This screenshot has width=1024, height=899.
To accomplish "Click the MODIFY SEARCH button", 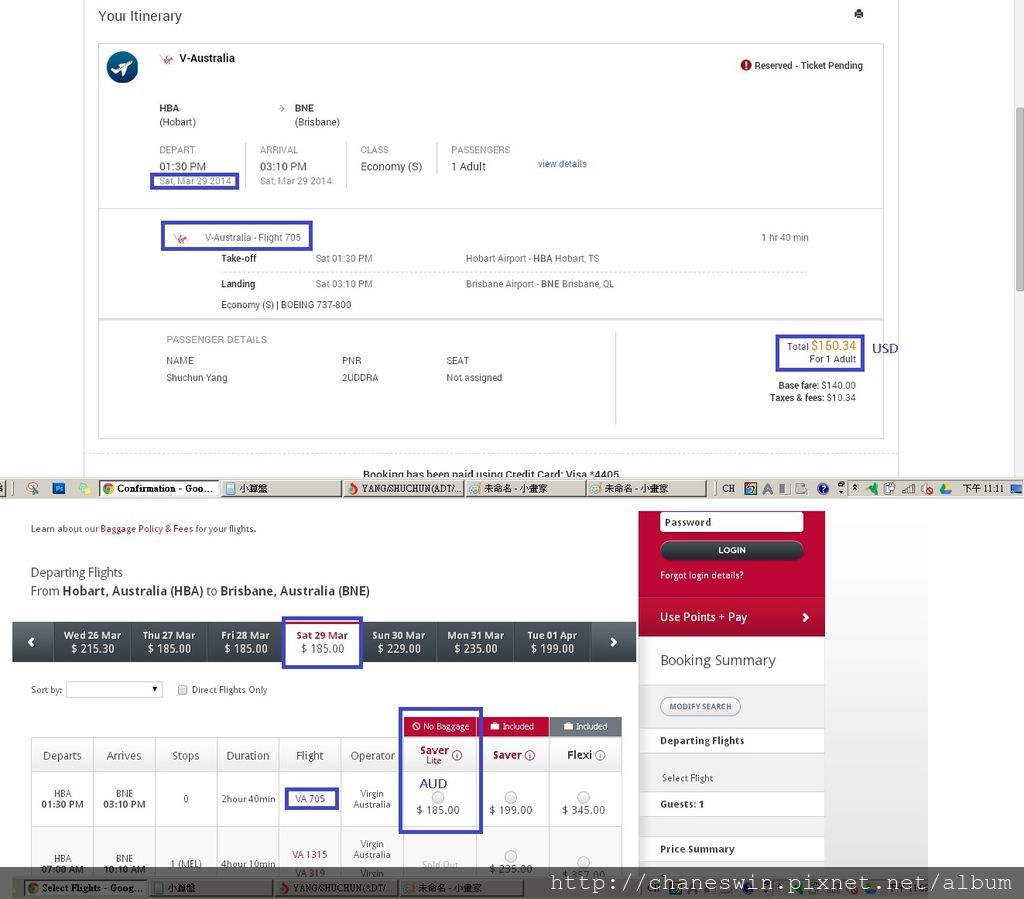I will [700, 706].
